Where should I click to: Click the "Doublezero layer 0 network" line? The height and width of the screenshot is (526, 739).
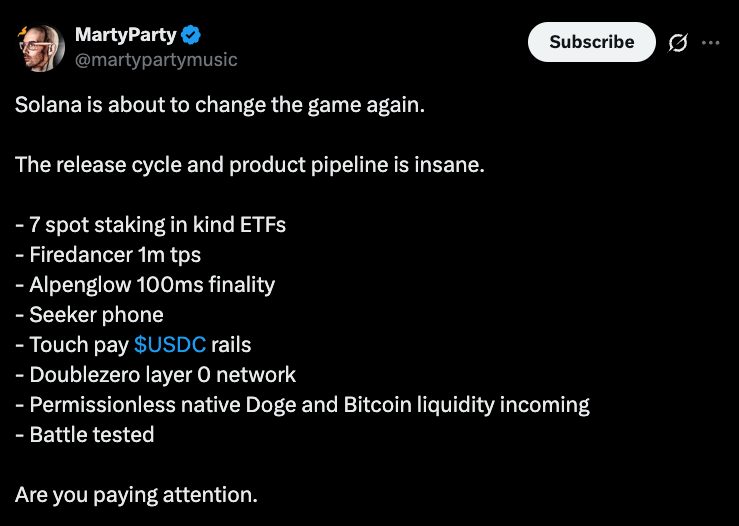(156, 375)
